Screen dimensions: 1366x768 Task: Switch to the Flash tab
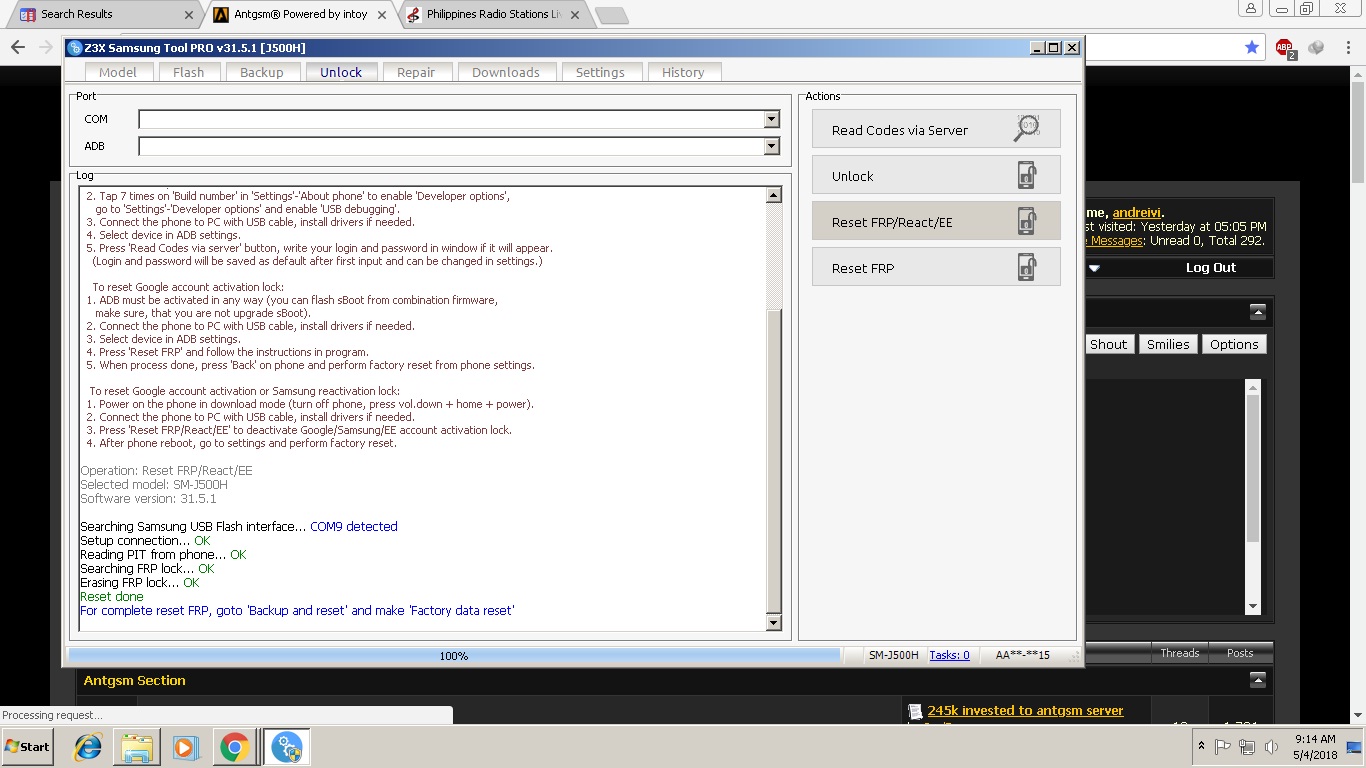tap(188, 72)
